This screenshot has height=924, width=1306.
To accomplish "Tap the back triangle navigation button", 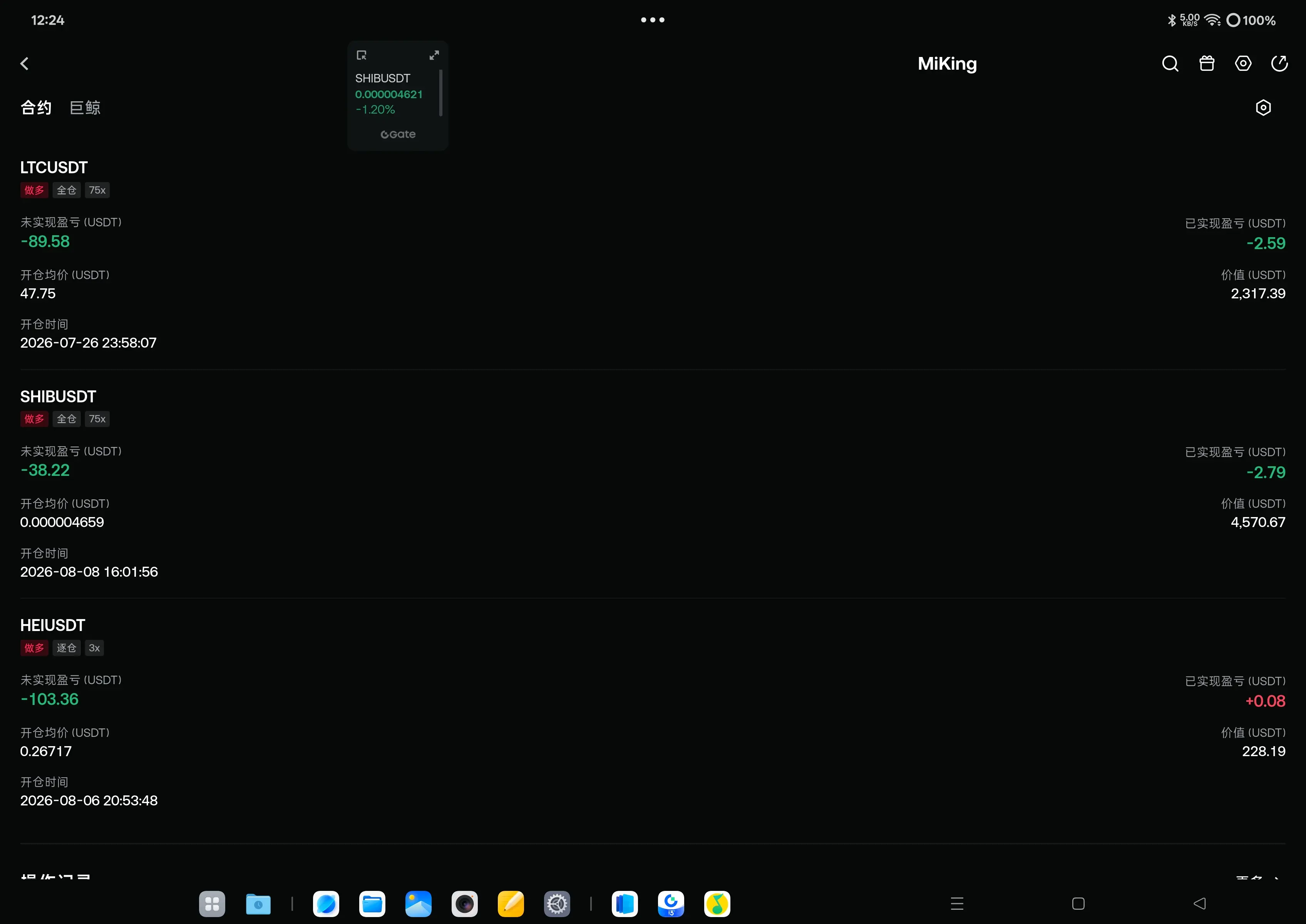I will tap(1200, 904).
